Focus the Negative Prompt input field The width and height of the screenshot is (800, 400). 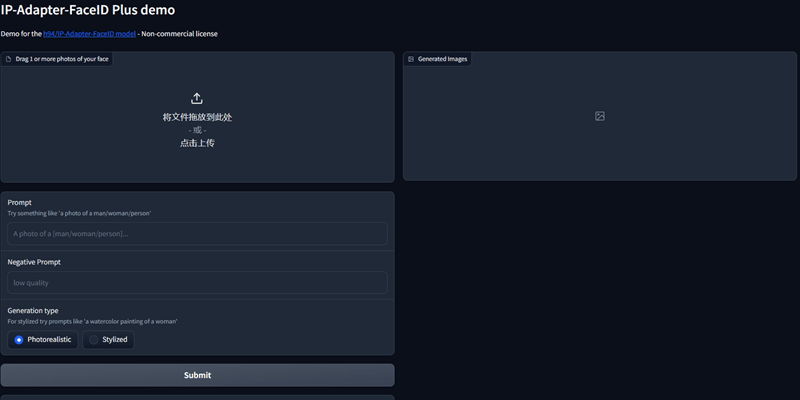pyautogui.click(x=197, y=283)
